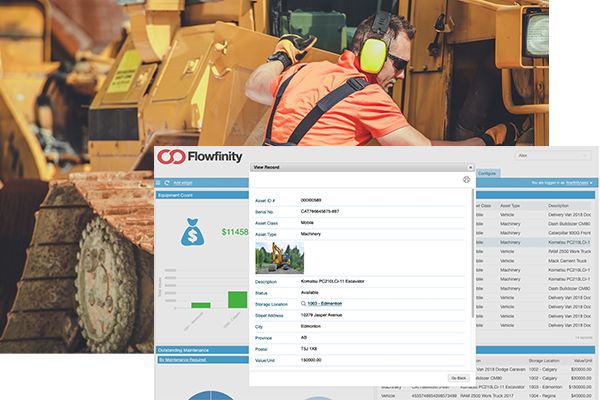Click the Asset Type column header

click(x=510, y=206)
